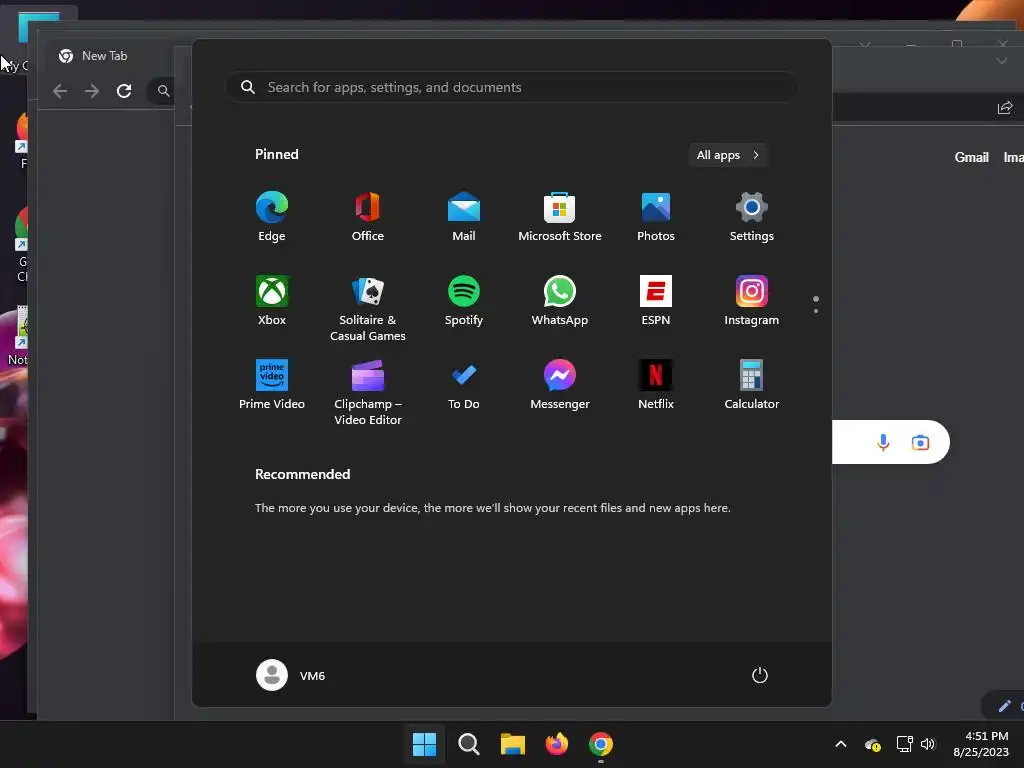Open the Gmail link in Chrome
This screenshot has height=768, width=1024.
[972, 157]
